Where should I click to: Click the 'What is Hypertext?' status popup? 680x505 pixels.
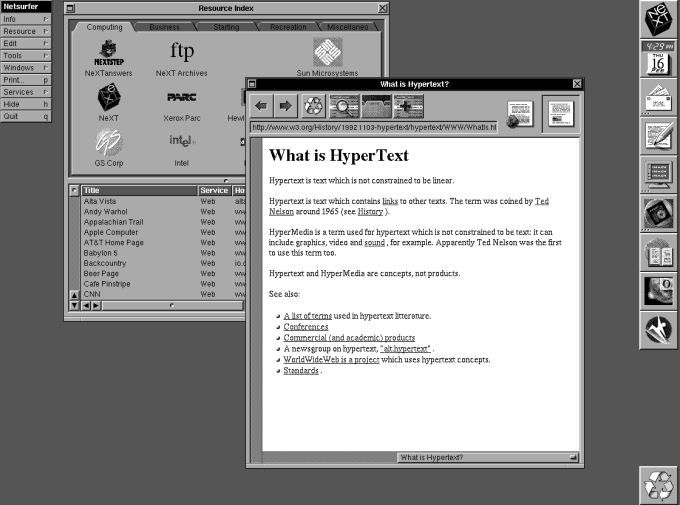point(488,457)
